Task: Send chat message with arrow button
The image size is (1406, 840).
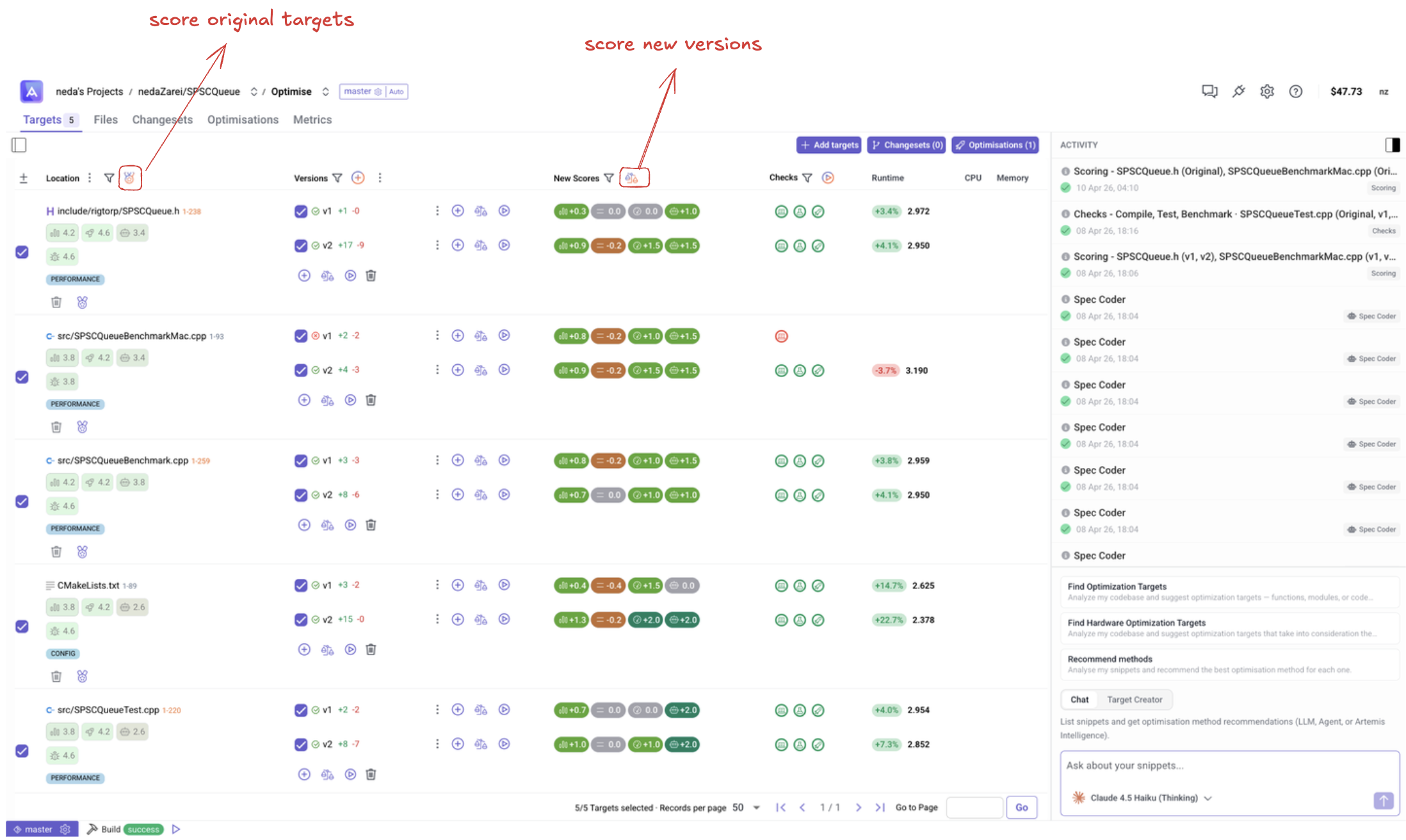Action: coord(1383,800)
